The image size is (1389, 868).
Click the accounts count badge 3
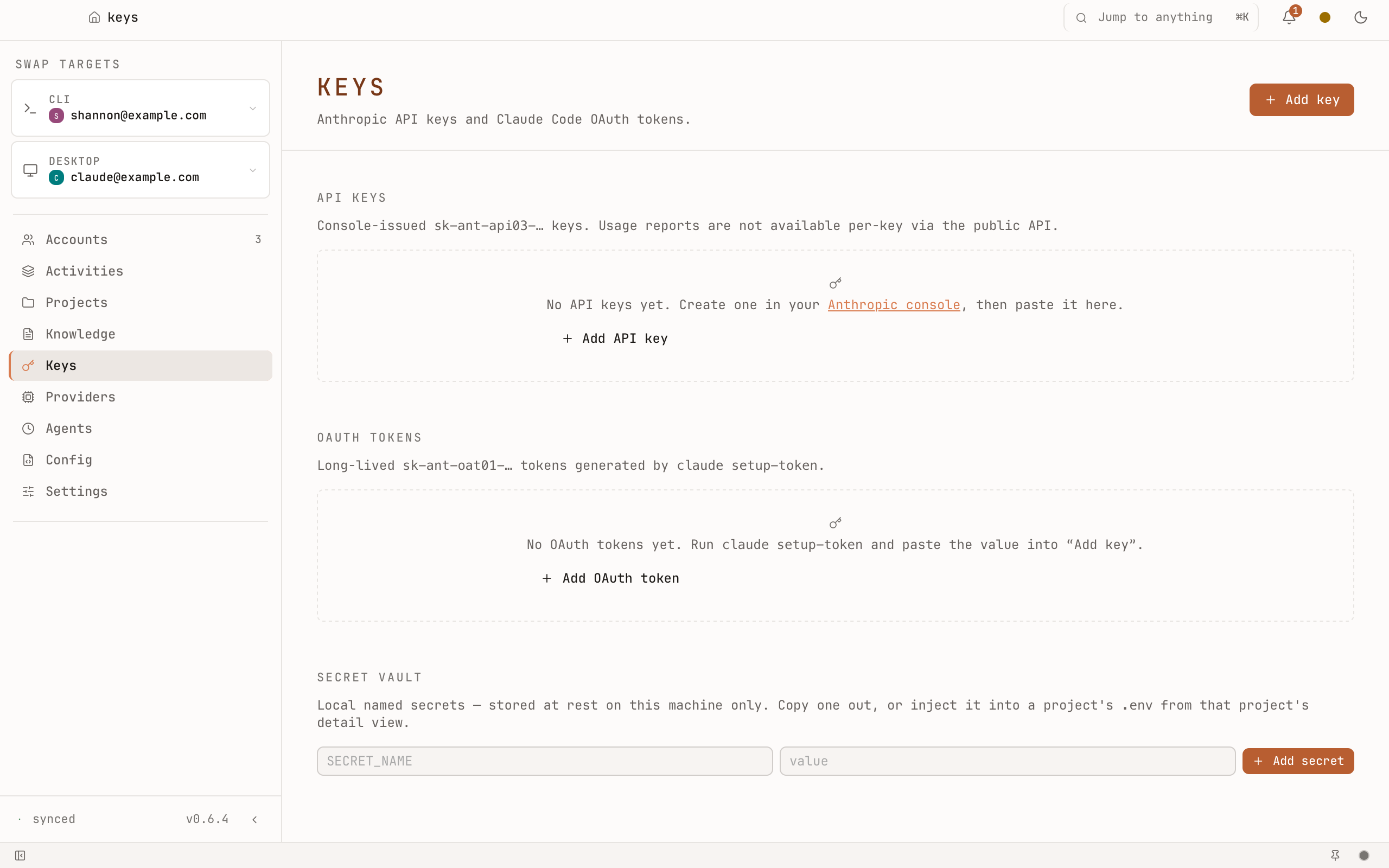pyautogui.click(x=258, y=239)
